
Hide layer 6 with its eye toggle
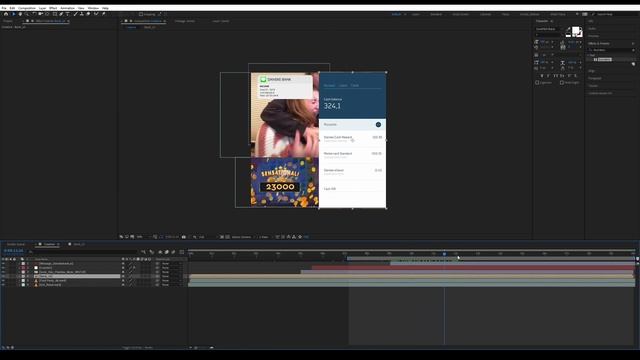pos(3,284)
